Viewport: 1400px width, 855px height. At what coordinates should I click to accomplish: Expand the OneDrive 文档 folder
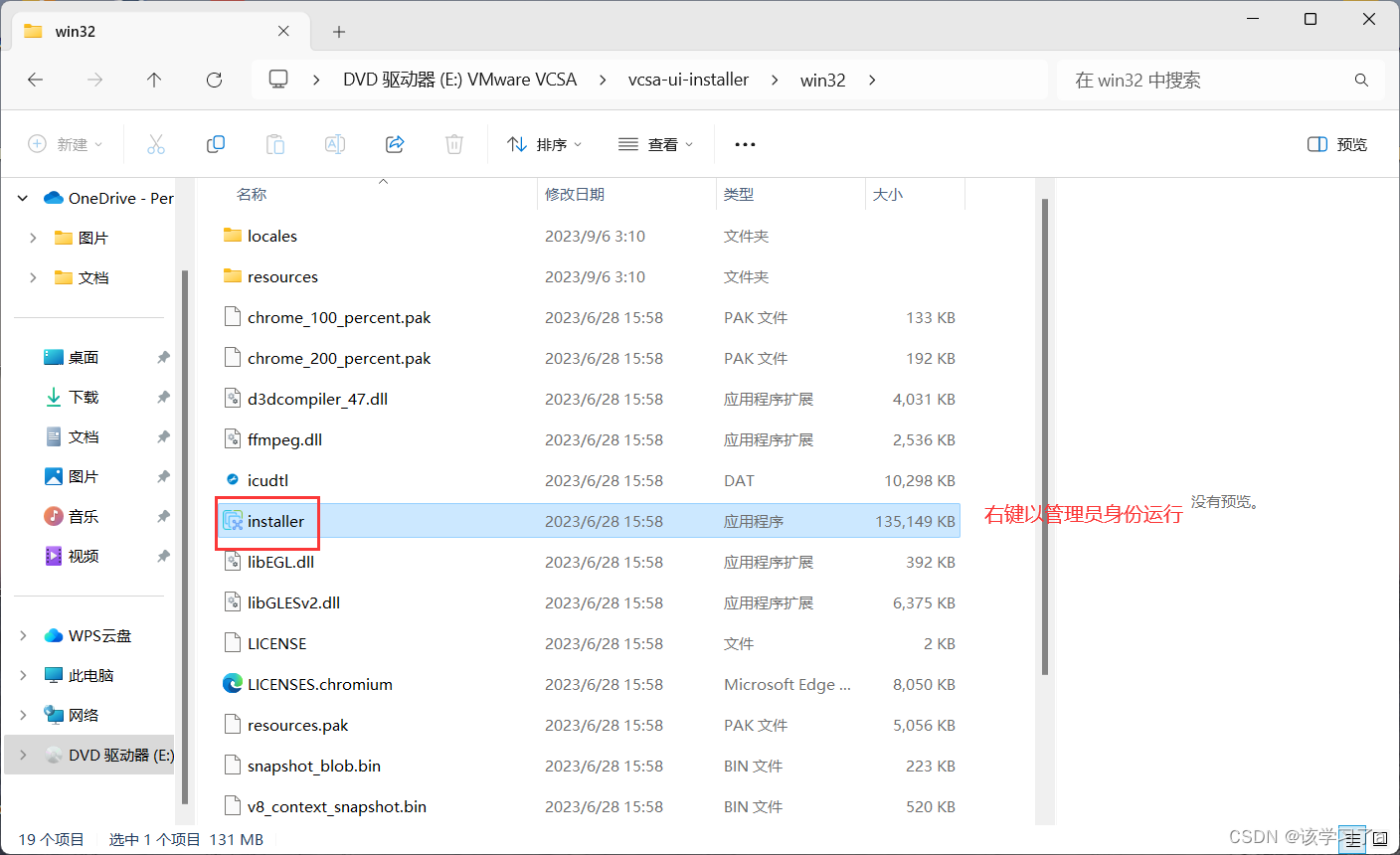[x=33, y=277]
